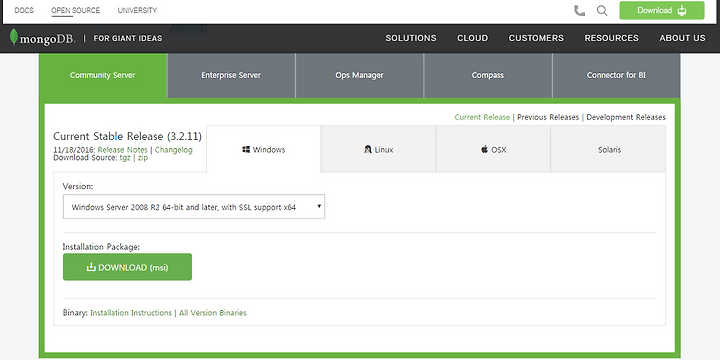Screen dimensions: 720x360
Task: Click the green Download button at top
Action: click(x=662, y=11)
